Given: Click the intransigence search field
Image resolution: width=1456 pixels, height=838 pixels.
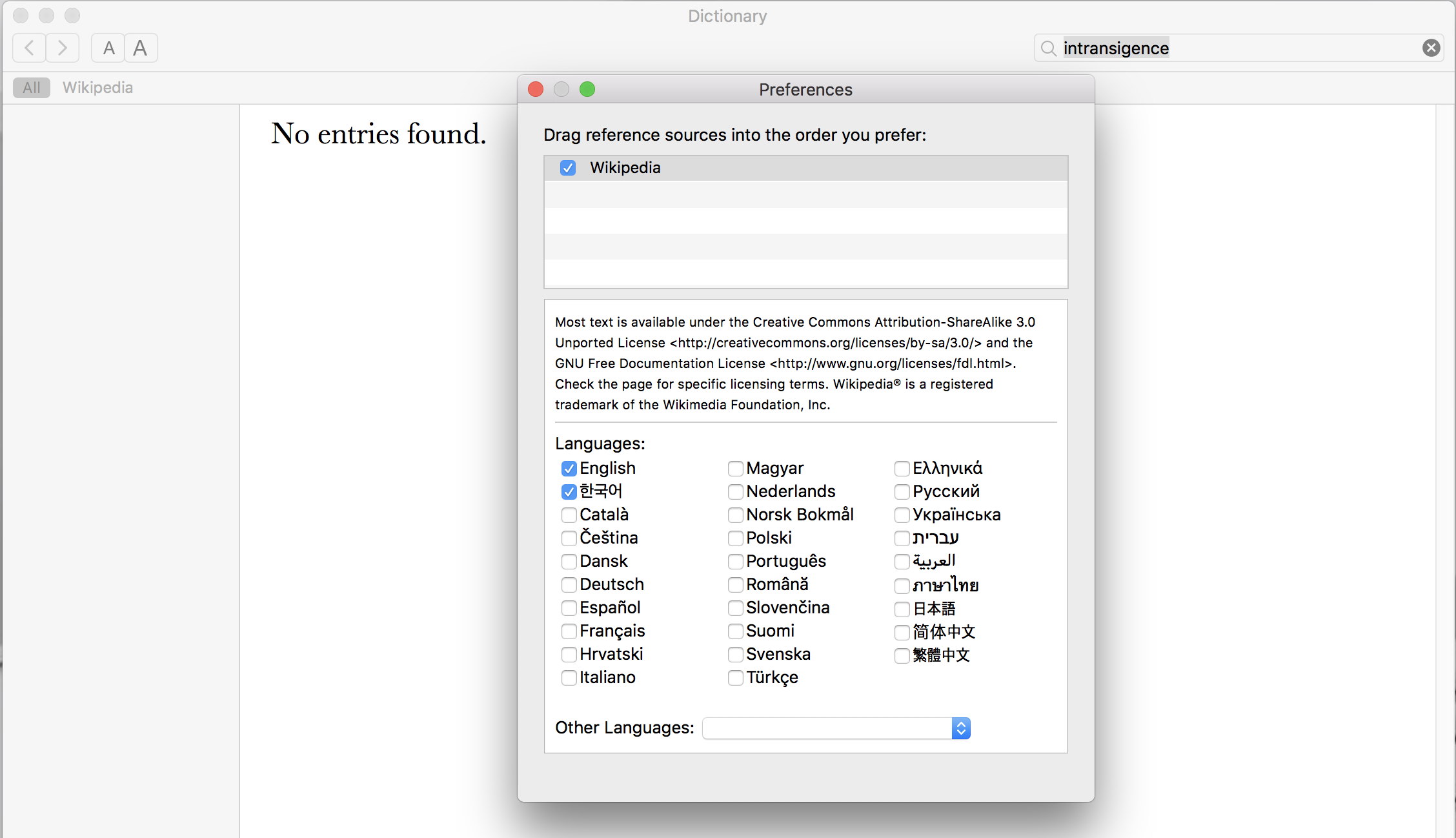Looking at the screenshot, I should pos(1239,48).
